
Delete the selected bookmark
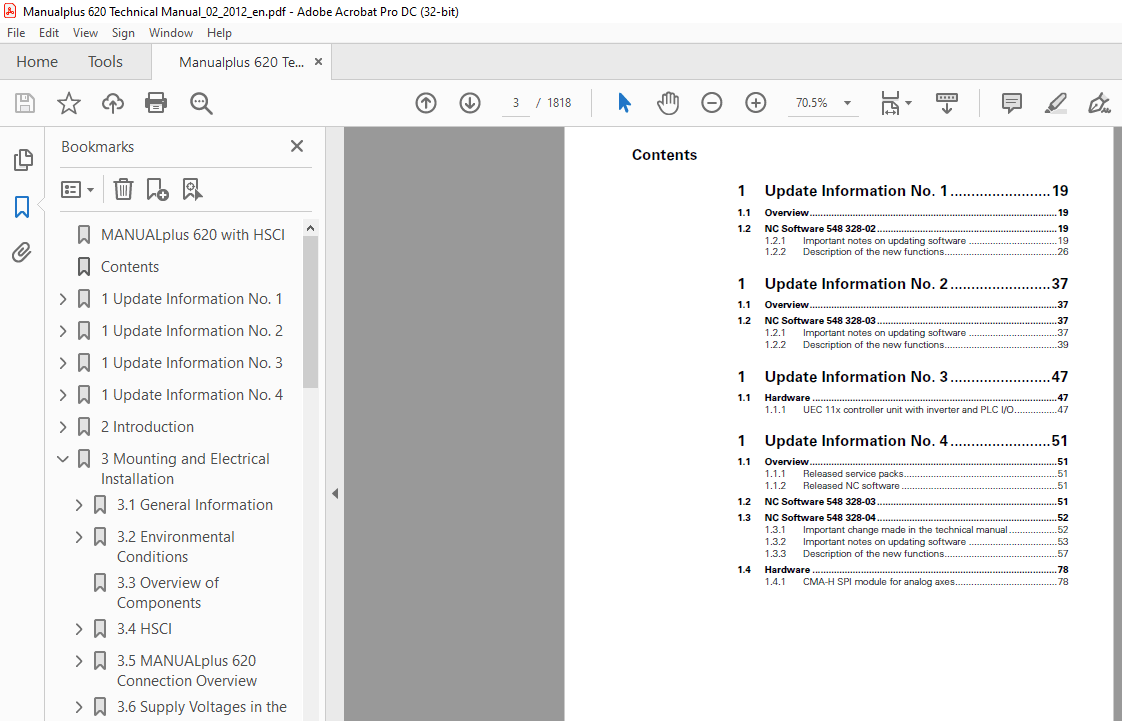click(122, 189)
